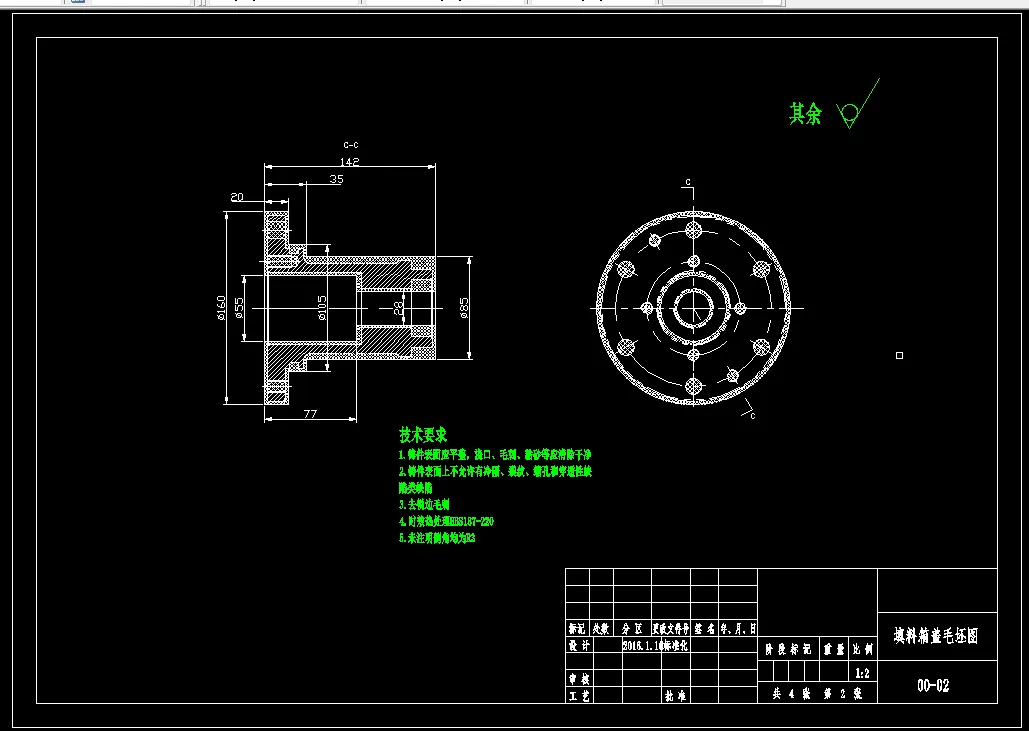Image resolution: width=1029 pixels, height=731 pixels.
Task: Select technical requirement line 1 text
Action: click(495, 454)
